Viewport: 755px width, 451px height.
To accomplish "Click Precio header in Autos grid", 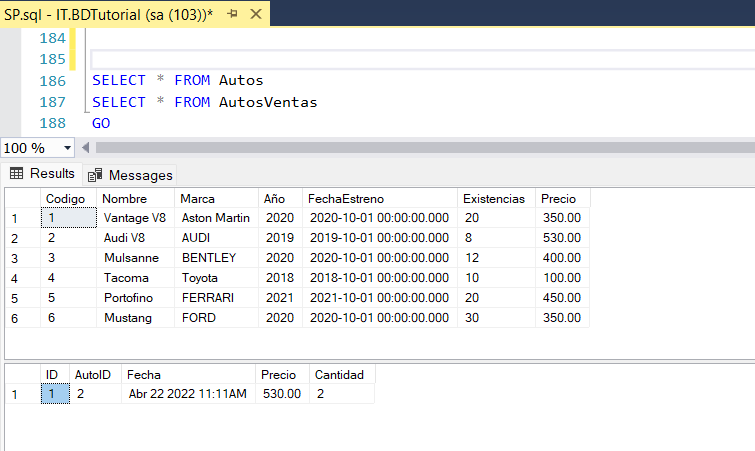I will click(562, 198).
